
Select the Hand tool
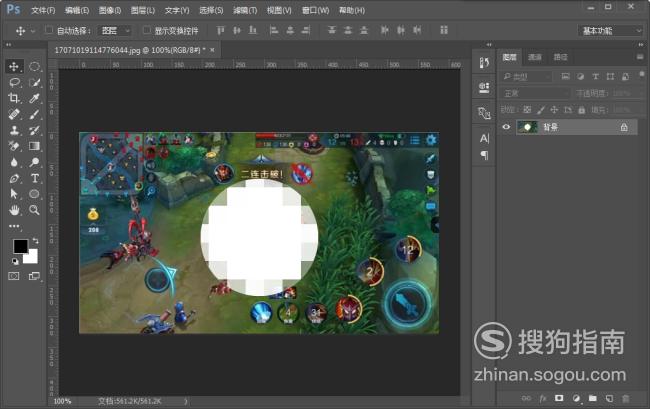[x=14, y=210]
